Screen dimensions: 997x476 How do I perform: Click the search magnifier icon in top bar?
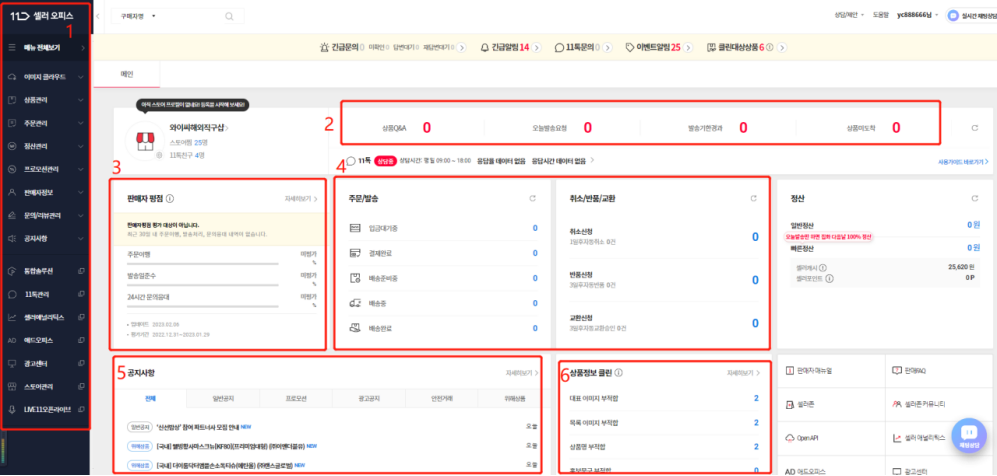pos(230,16)
